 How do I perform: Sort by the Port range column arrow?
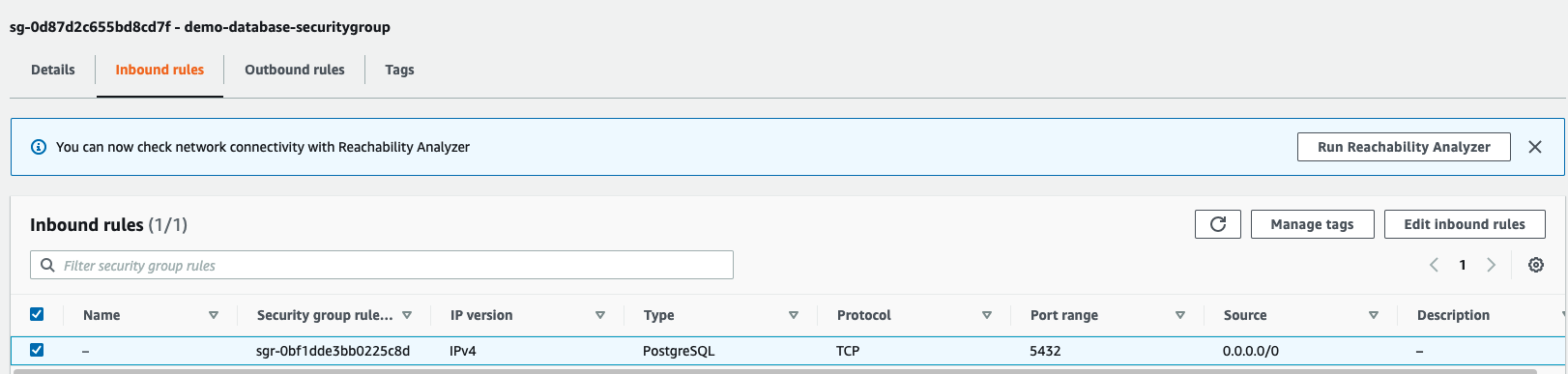1180,315
